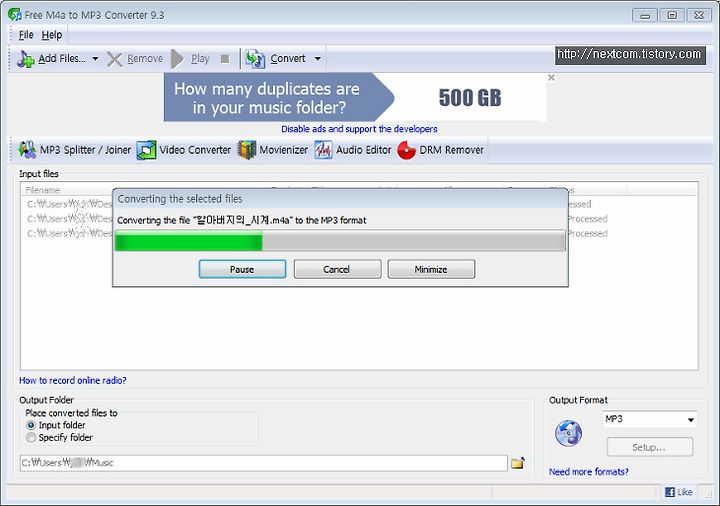This screenshot has height=506, width=720.
Task: Open the MP3 output format dropdown
Action: [649, 419]
